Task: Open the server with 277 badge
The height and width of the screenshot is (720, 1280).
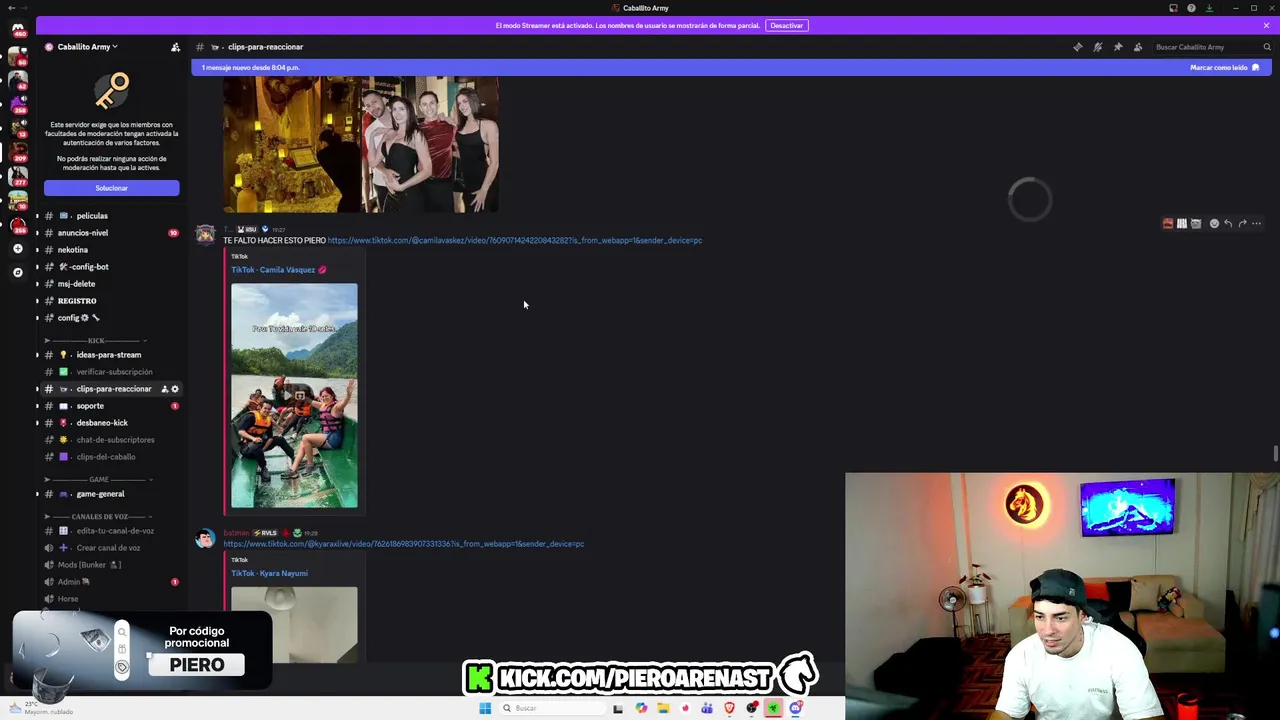Action: (x=17, y=177)
